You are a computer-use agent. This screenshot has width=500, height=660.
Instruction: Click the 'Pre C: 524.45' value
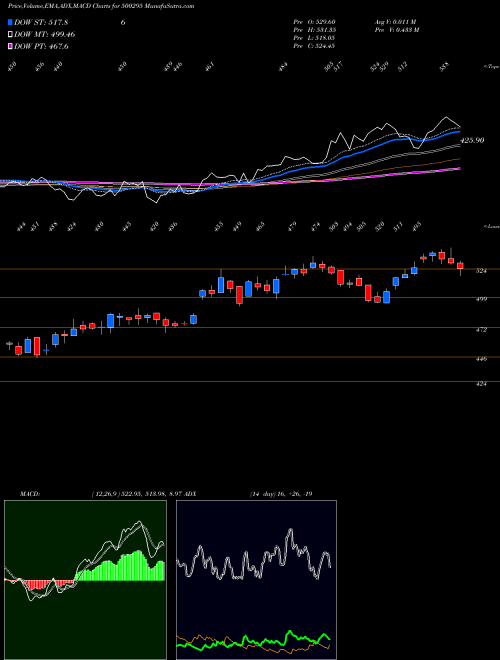(x=314, y=46)
